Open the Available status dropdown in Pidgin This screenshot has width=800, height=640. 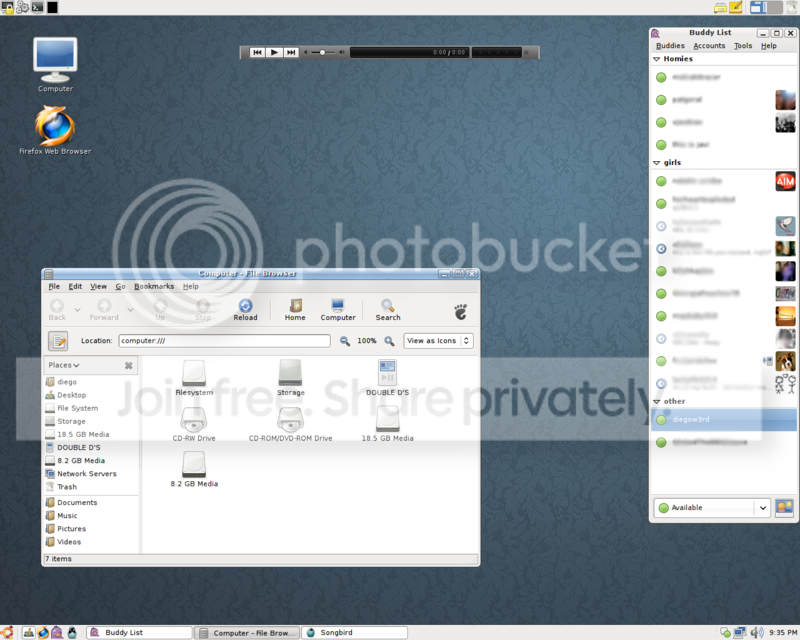711,508
